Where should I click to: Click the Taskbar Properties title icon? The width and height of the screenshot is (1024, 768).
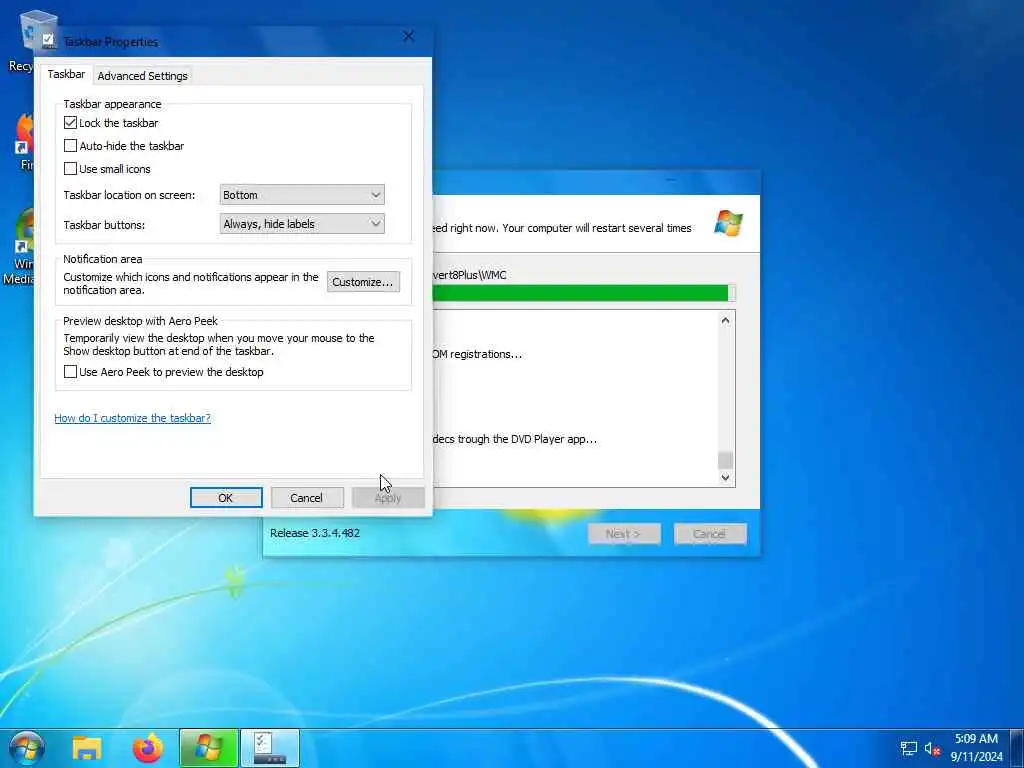click(x=48, y=41)
